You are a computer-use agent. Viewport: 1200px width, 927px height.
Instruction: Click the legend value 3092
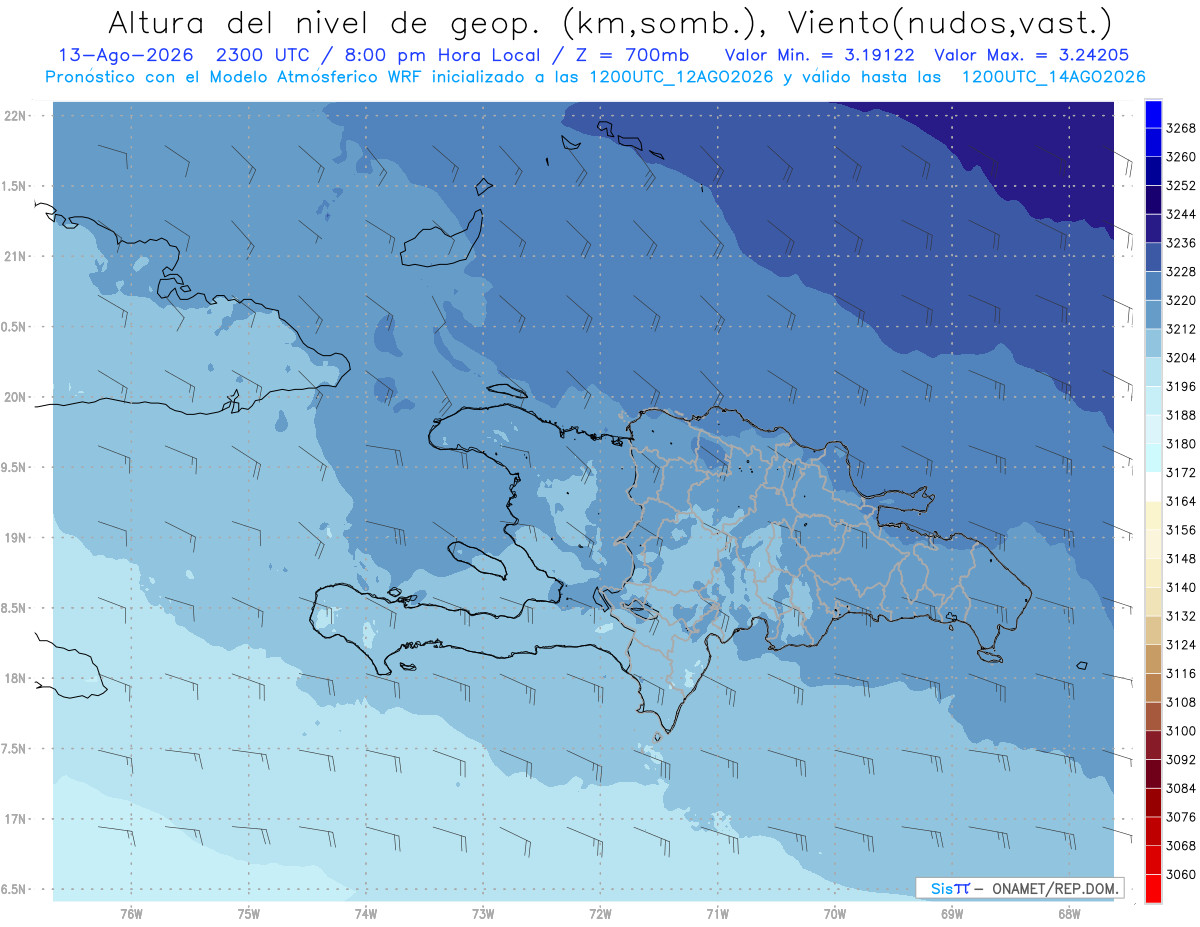pos(1181,760)
